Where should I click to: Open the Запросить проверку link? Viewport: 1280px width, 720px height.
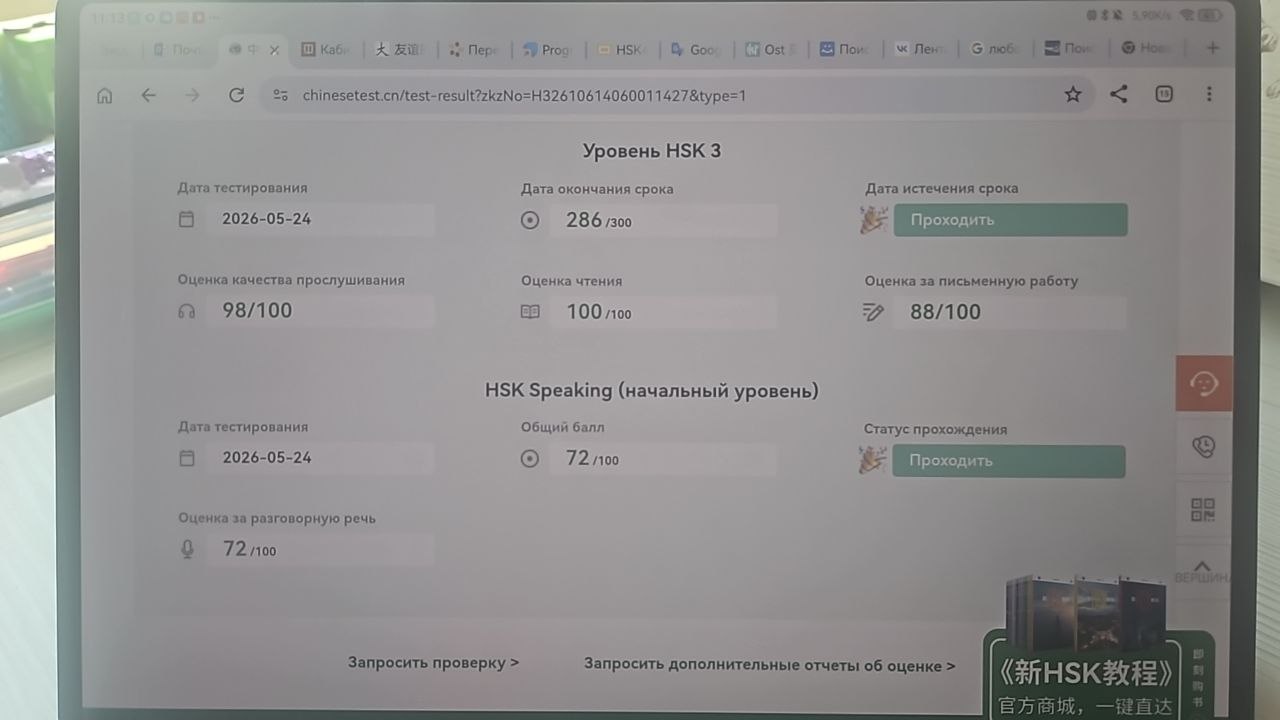(x=433, y=662)
